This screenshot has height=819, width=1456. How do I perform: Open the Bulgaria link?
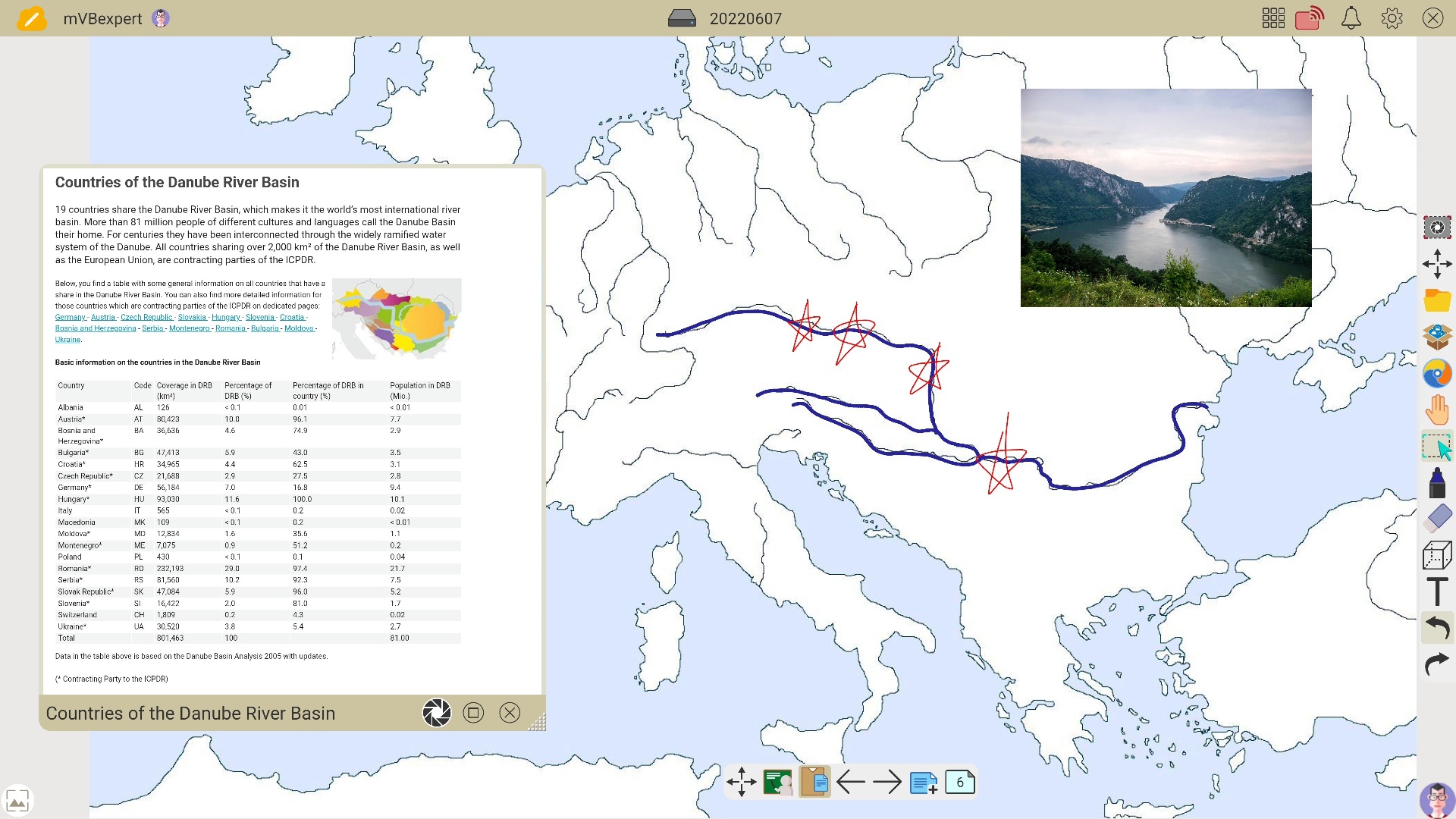point(265,328)
